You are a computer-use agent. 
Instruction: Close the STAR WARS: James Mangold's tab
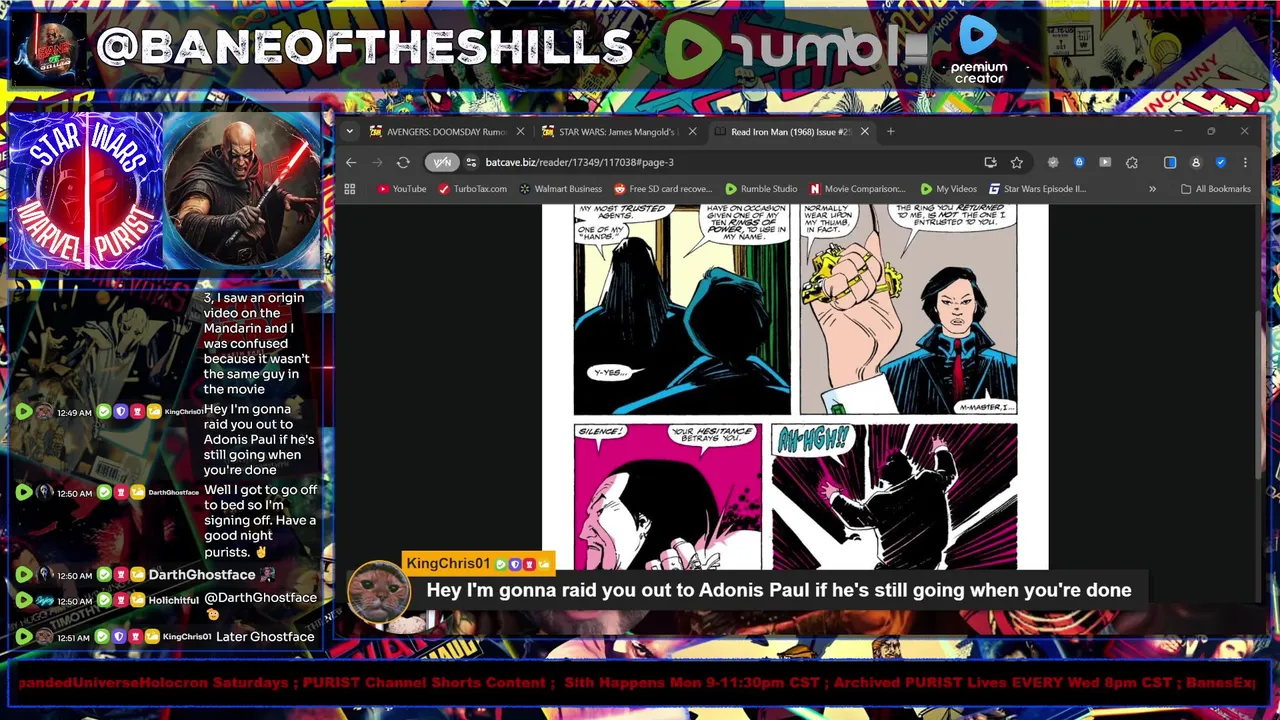tap(692, 131)
